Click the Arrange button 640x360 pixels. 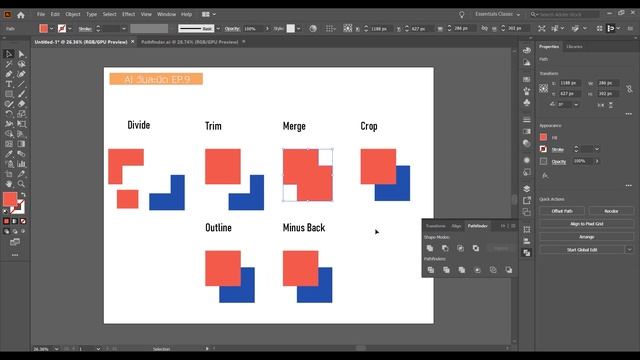[x=587, y=237]
